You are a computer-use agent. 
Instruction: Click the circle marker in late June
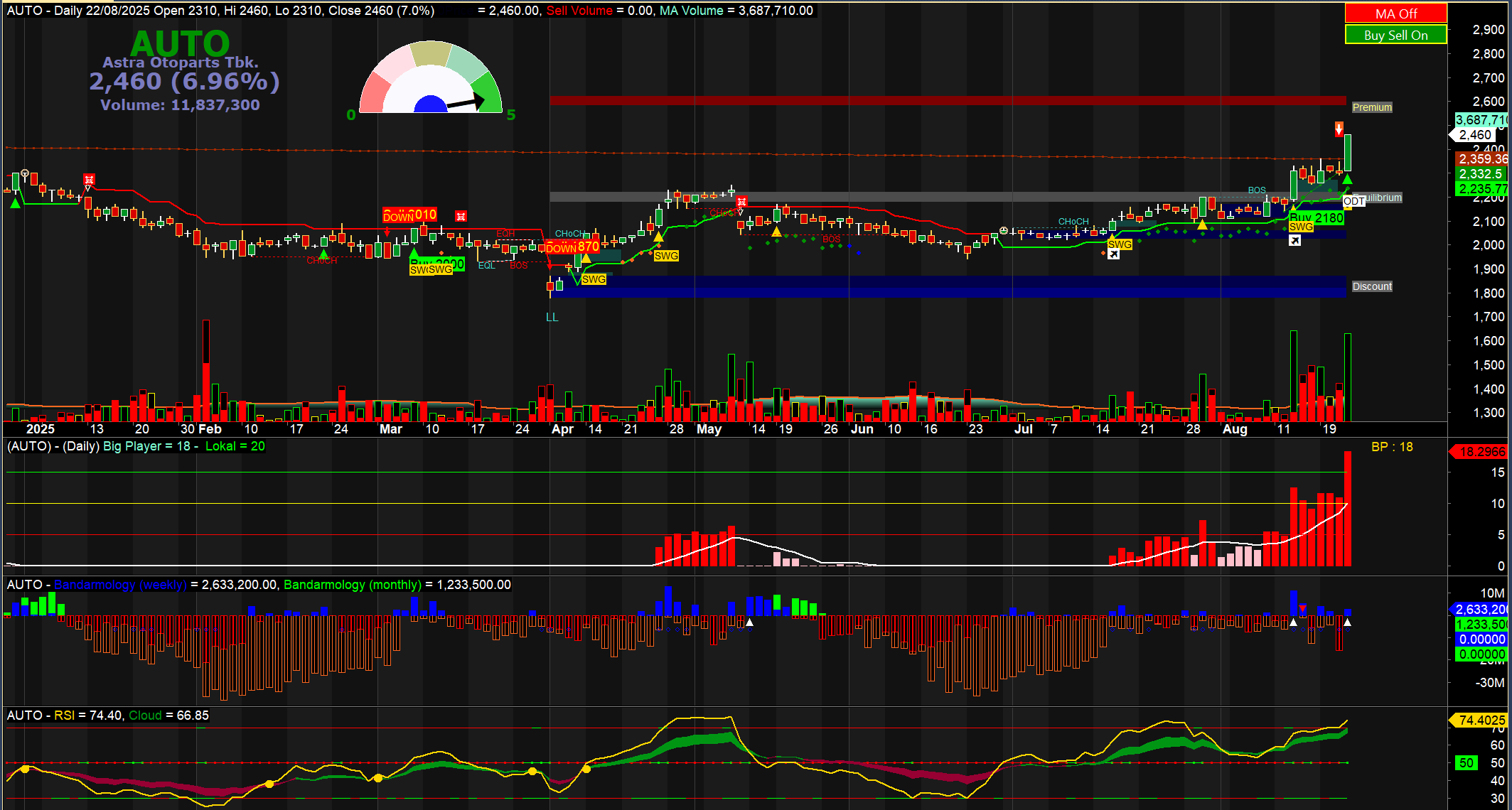coord(1004,230)
